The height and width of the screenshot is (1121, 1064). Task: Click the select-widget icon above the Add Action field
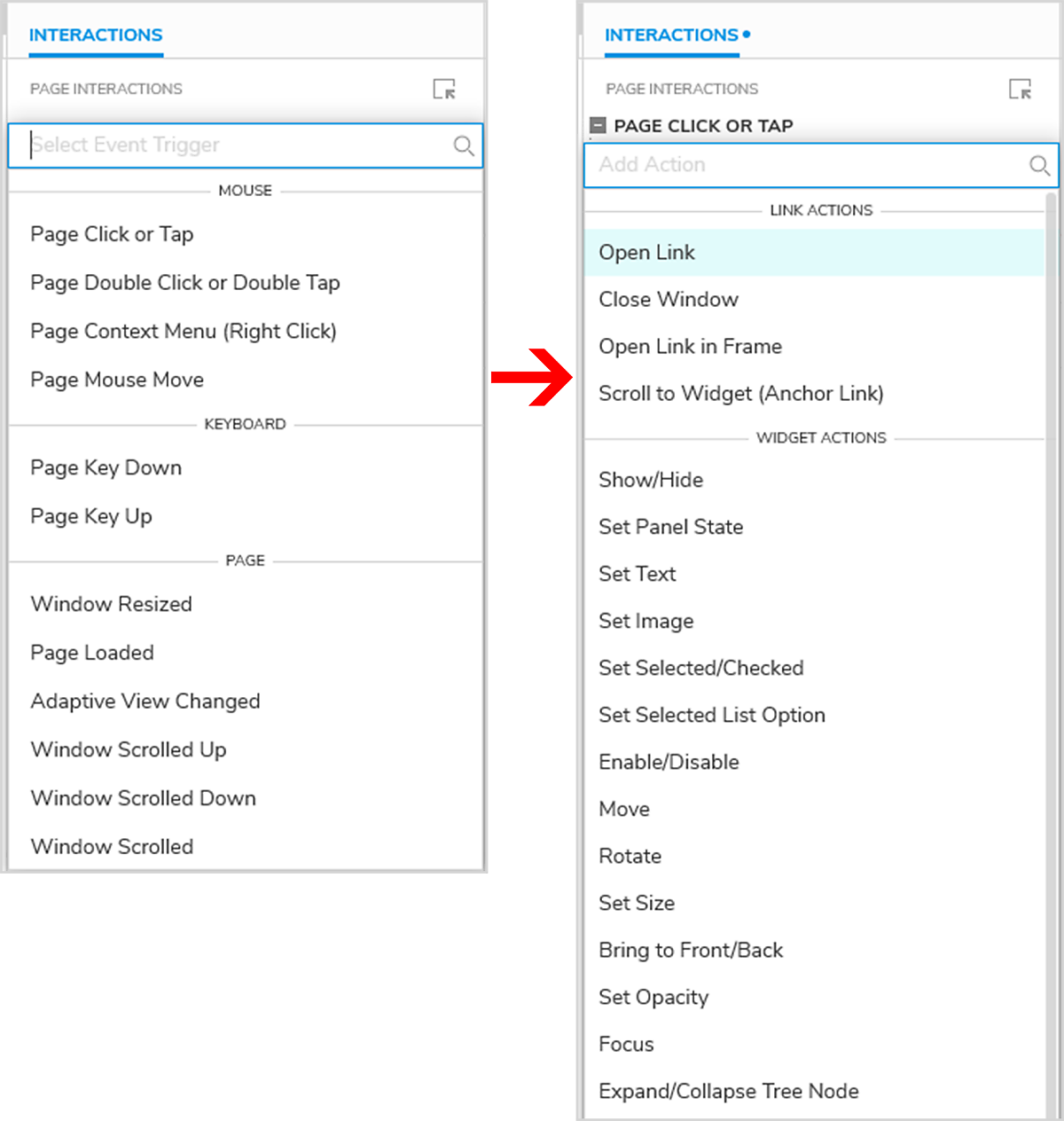(1021, 89)
